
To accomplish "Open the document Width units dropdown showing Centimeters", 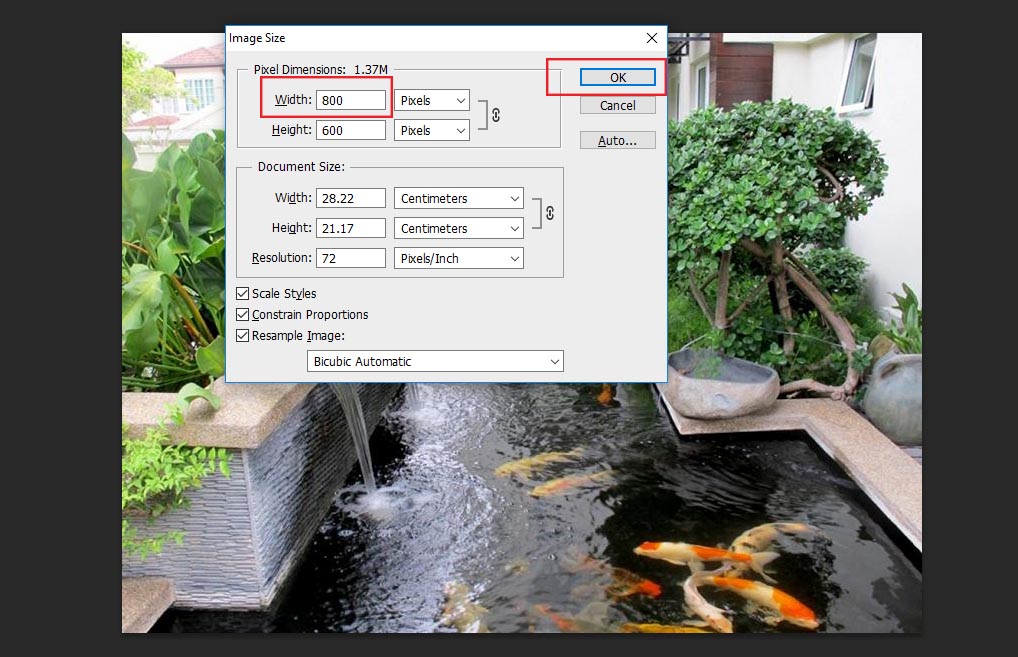I will point(458,197).
